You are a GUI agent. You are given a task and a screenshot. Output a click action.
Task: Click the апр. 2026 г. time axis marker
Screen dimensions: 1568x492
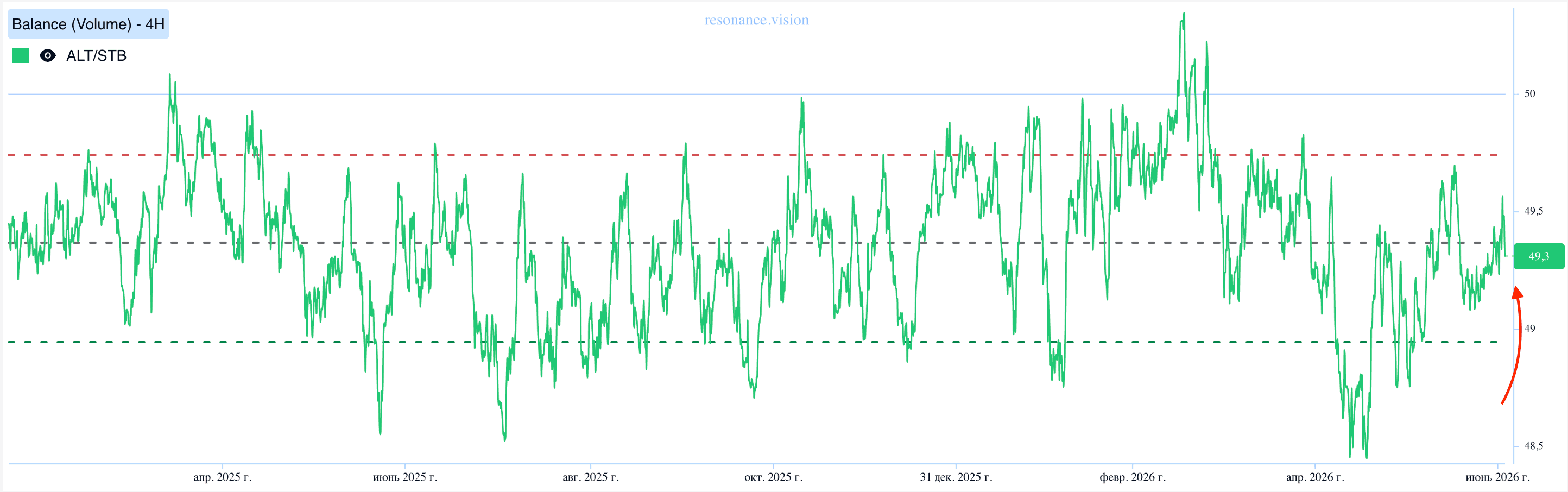pos(1315,477)
